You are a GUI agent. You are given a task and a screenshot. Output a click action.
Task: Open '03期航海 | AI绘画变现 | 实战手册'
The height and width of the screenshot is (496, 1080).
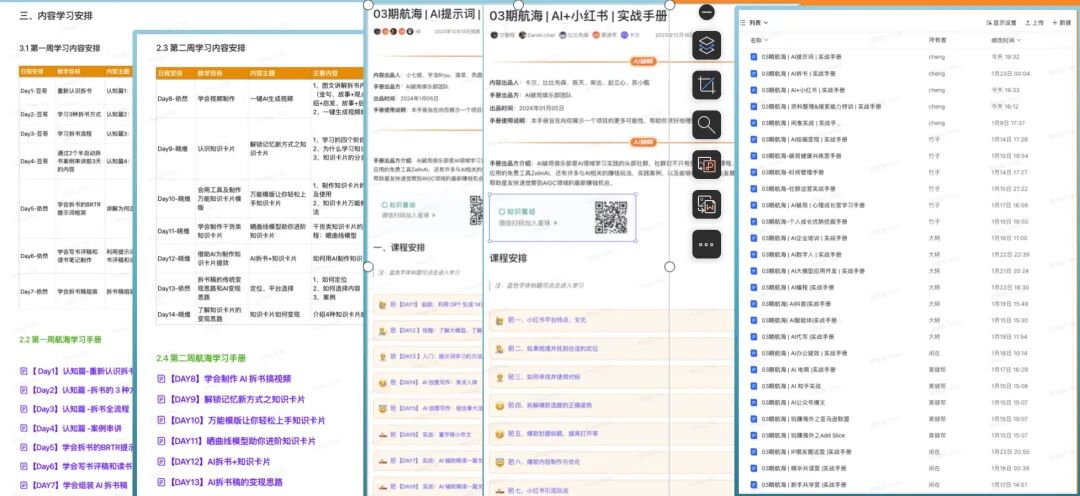804,139
